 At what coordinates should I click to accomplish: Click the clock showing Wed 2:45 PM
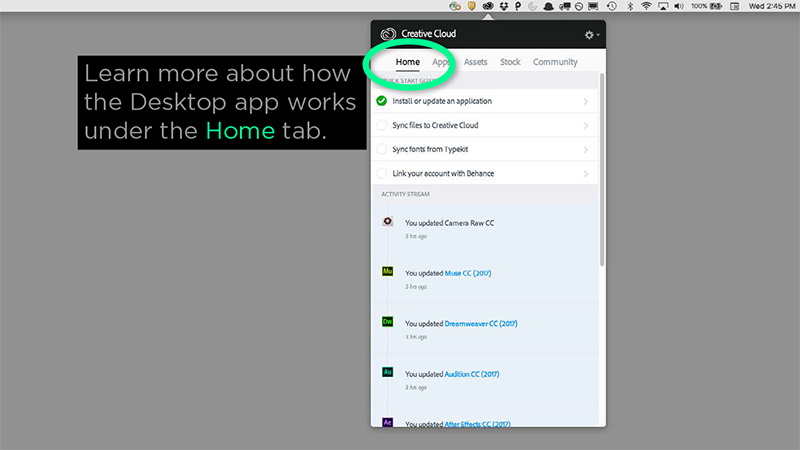click(x=772, y=6)
